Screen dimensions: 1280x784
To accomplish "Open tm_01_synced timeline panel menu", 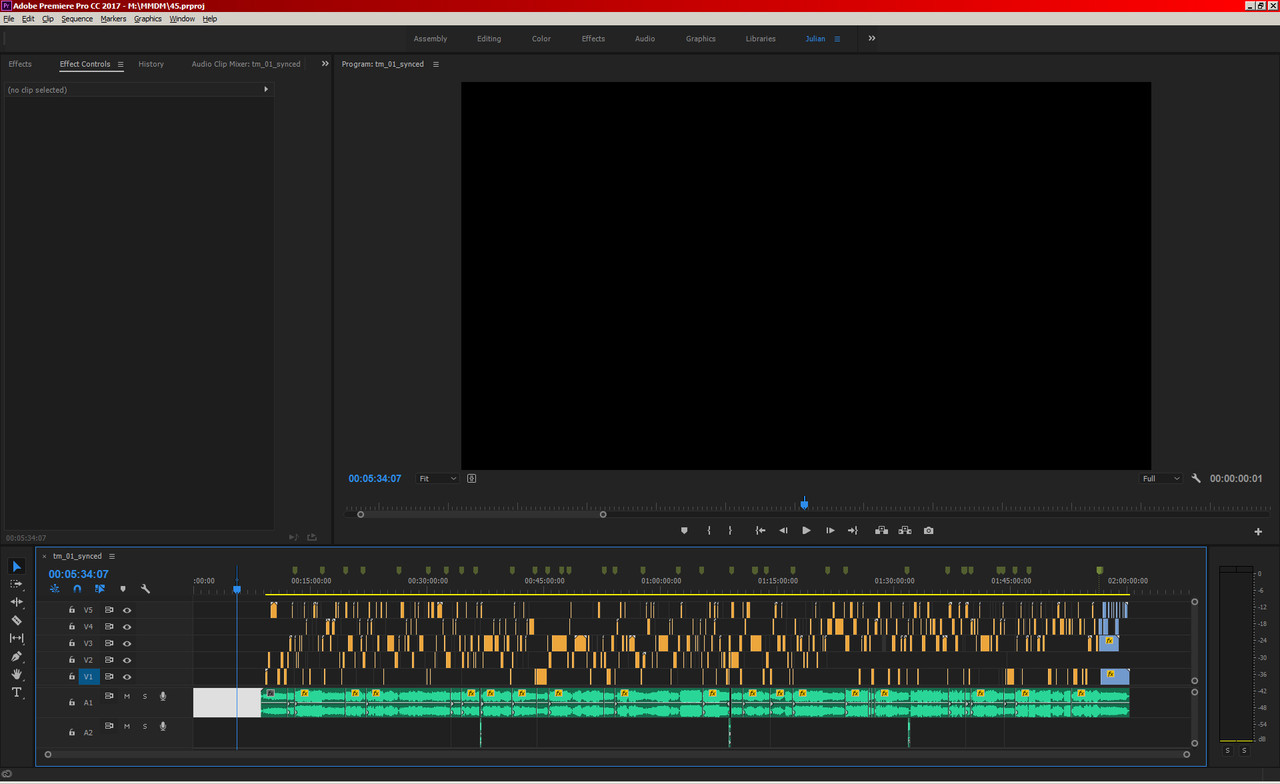I will click(x=112, y=556).
